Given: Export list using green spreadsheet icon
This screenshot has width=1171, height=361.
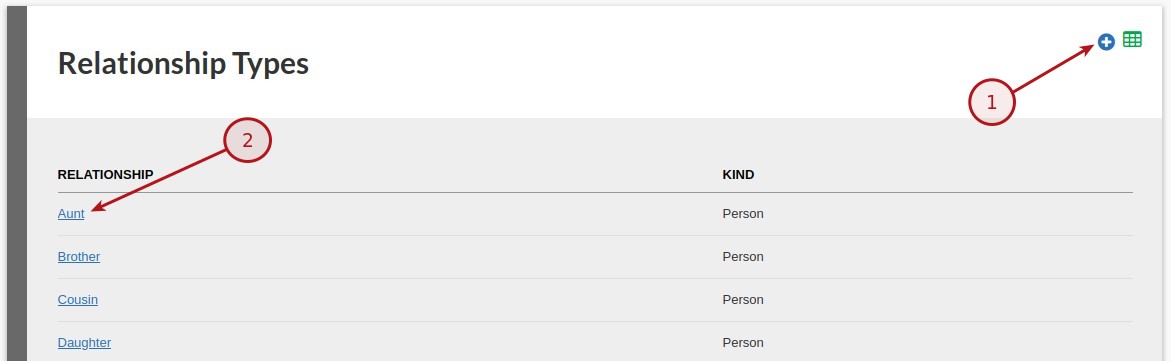Looking at the screenshot, I should pyautogui.click(x=1132, y=40).
